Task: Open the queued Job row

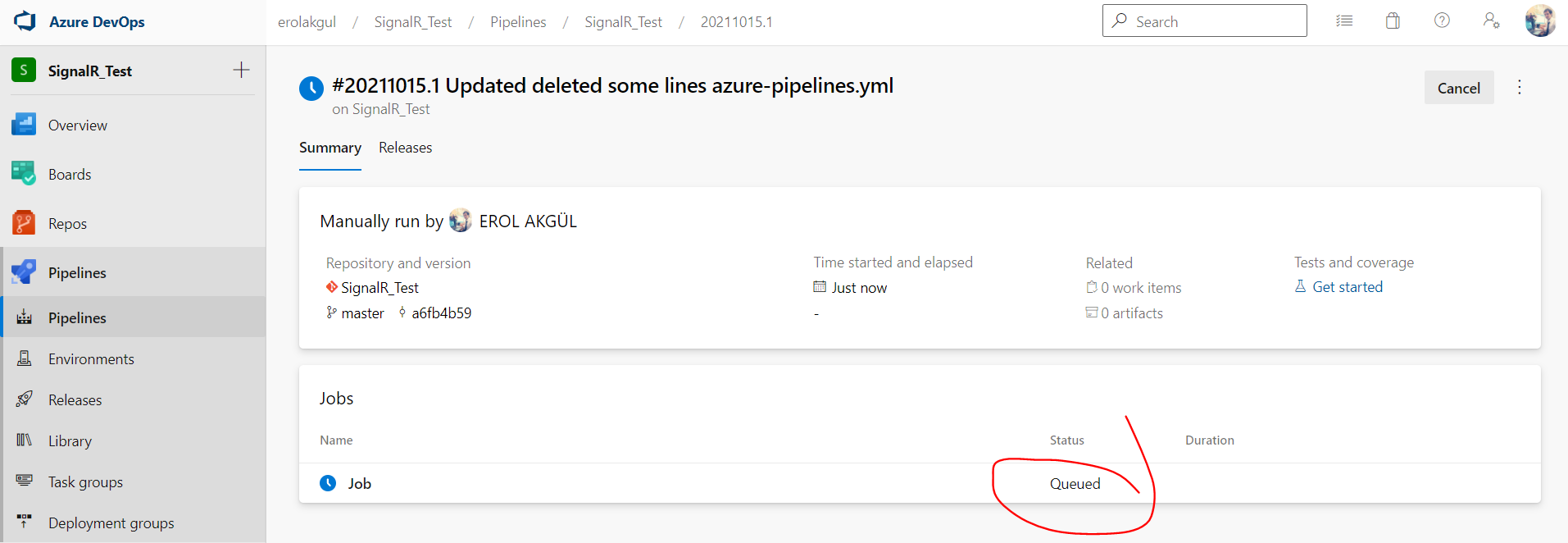Action: pyautogui.click(x=359, y=484)
